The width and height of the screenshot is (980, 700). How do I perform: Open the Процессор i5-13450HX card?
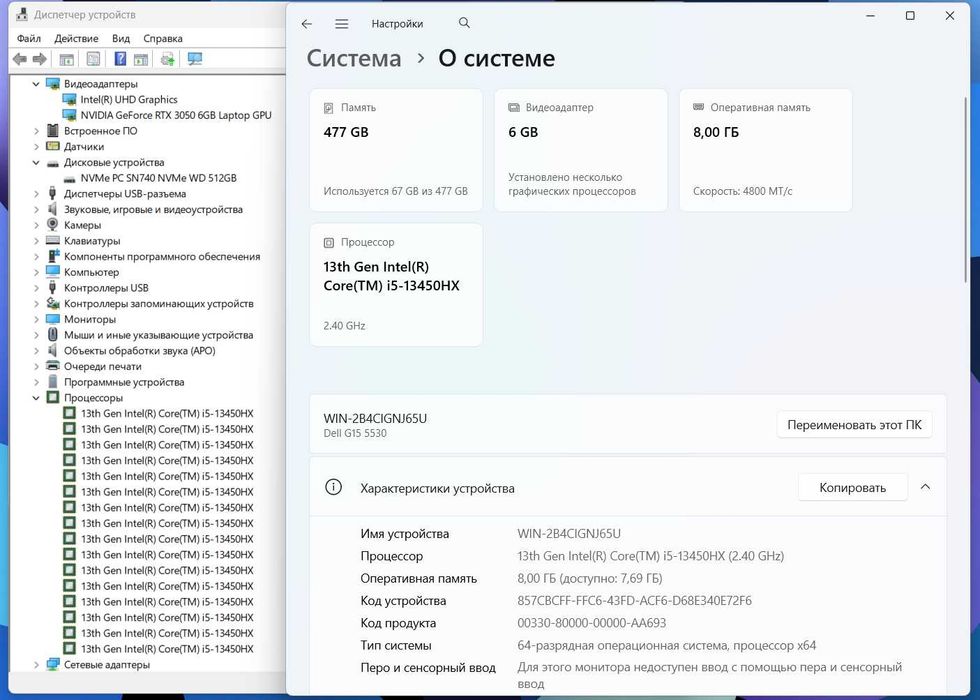396,284
